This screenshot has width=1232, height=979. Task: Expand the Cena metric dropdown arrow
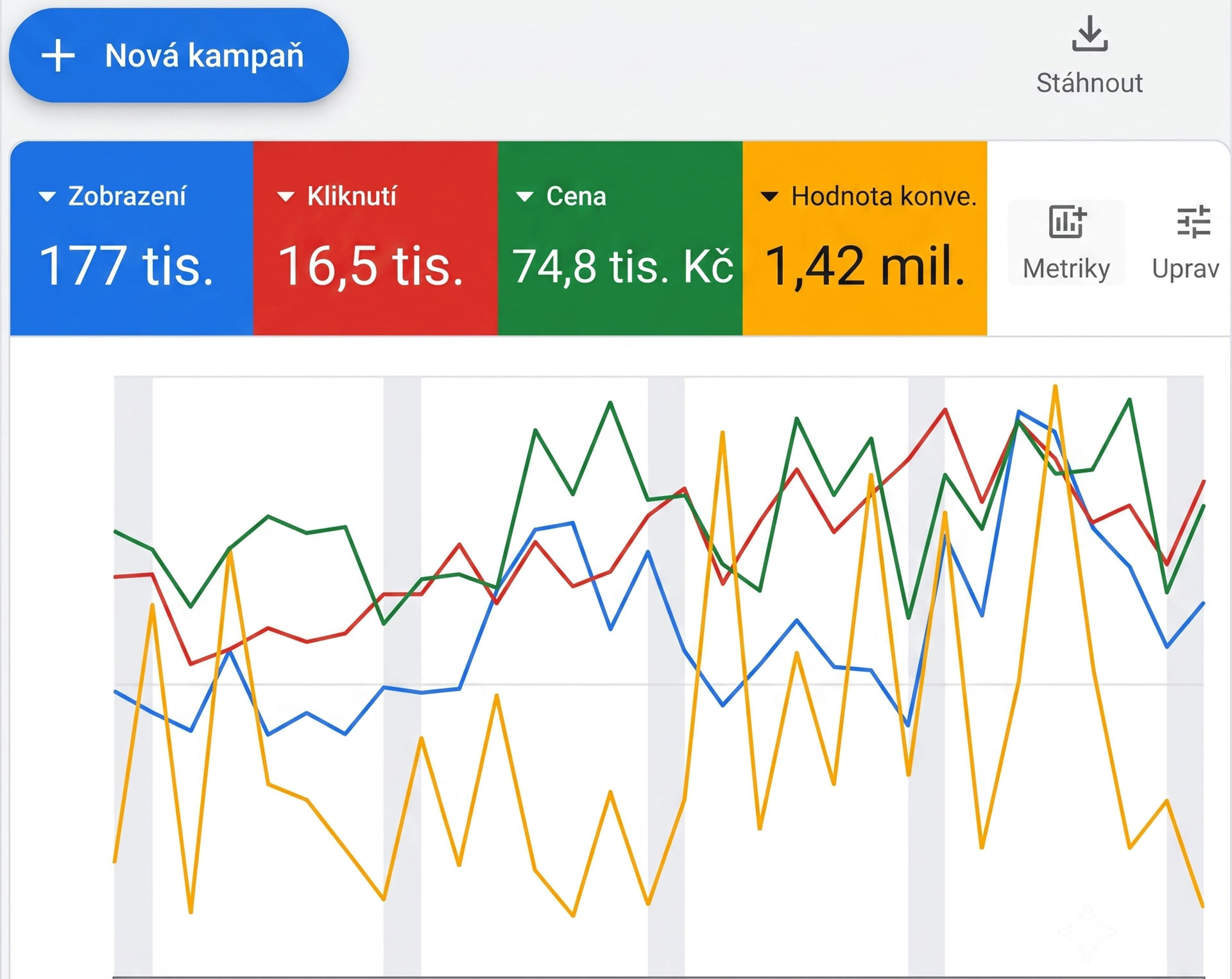524,196
